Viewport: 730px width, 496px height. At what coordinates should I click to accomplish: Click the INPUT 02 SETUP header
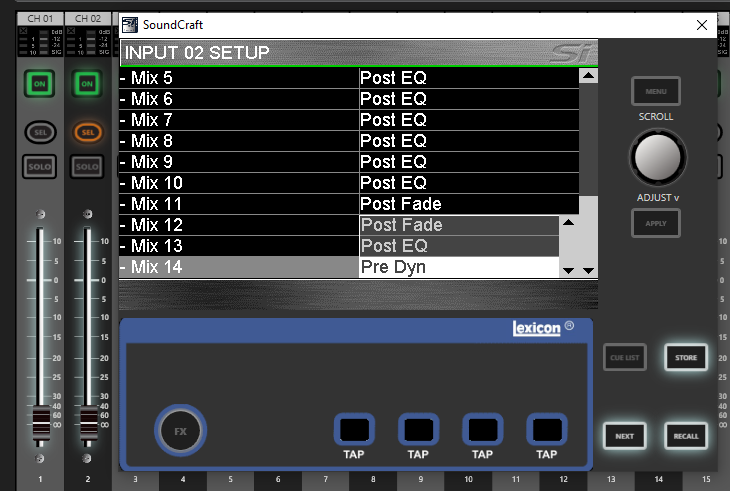(358, 53)
